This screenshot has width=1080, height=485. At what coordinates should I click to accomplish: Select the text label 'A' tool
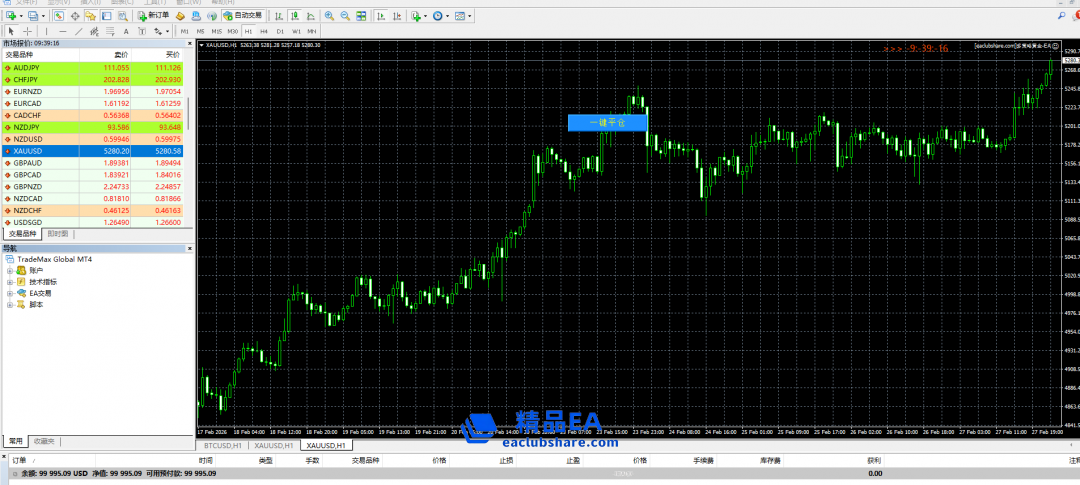(x=126, y=31)
